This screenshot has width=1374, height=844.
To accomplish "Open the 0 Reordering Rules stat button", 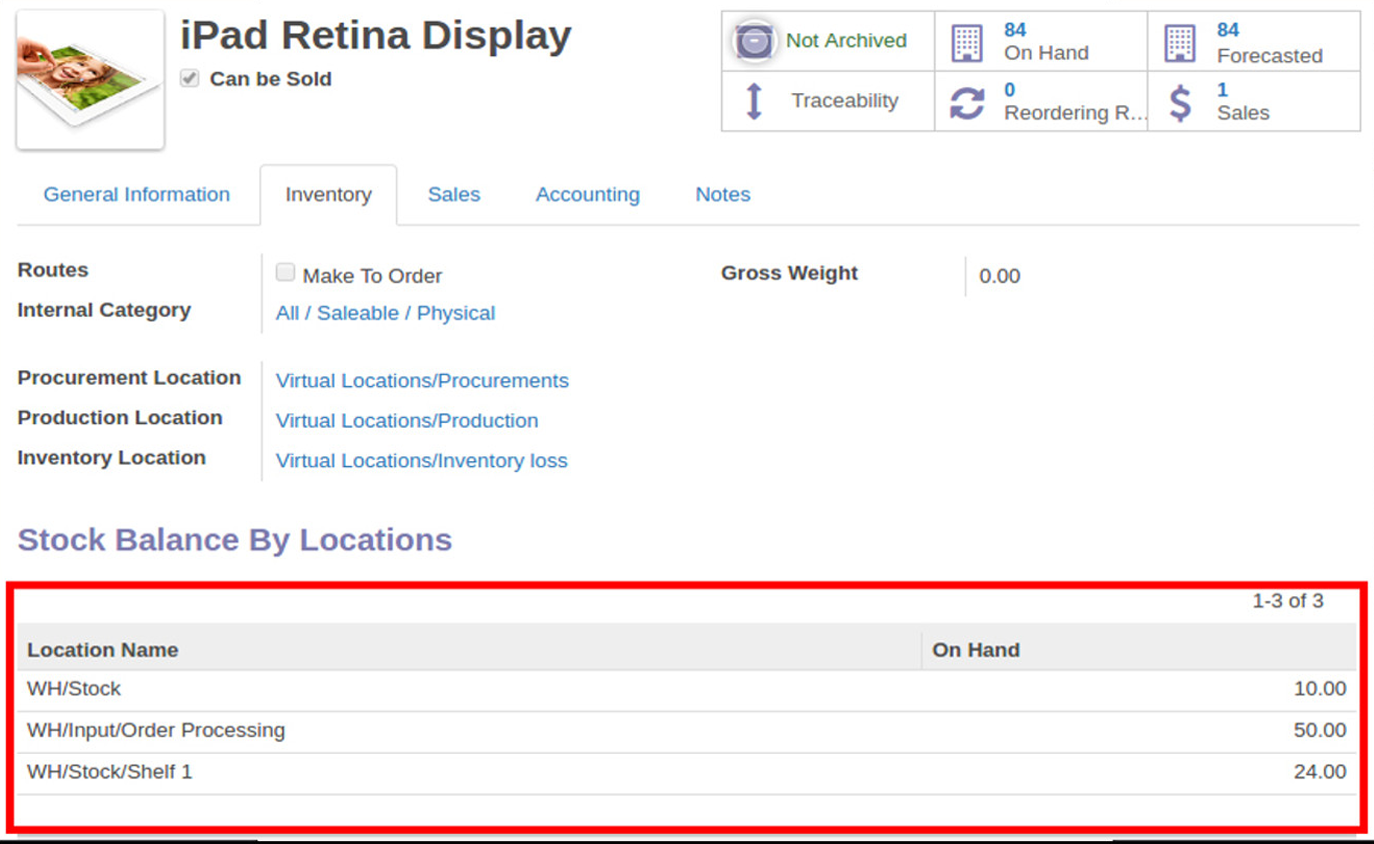I will [x=1041, y=101].
